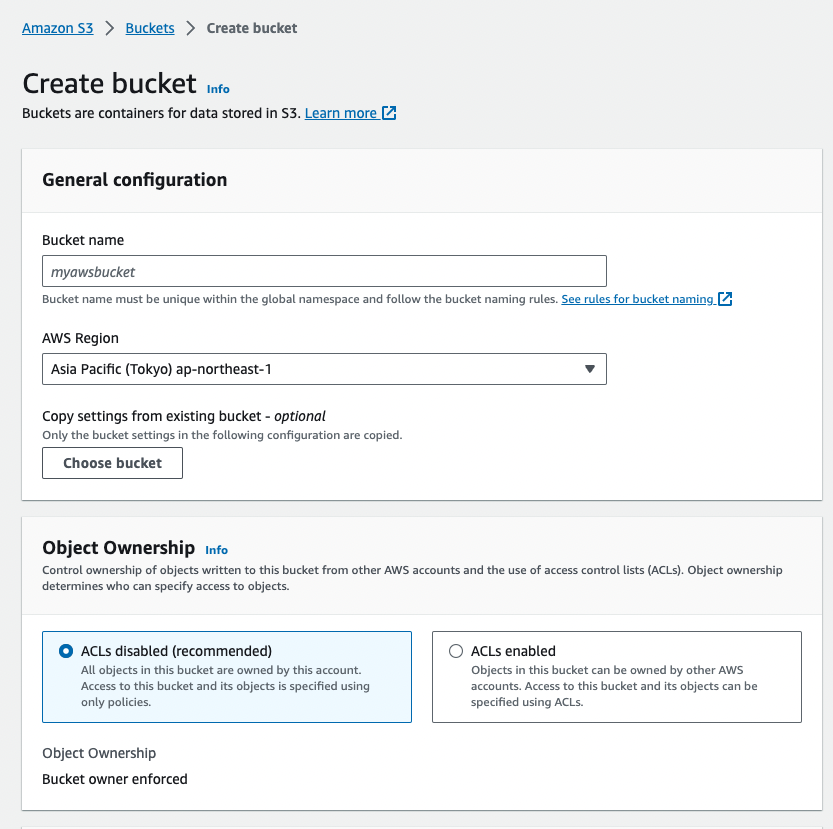Open the Learn more link
Image resolution: width=833 pixels, height=829 pixels.
tap(340, 113)
